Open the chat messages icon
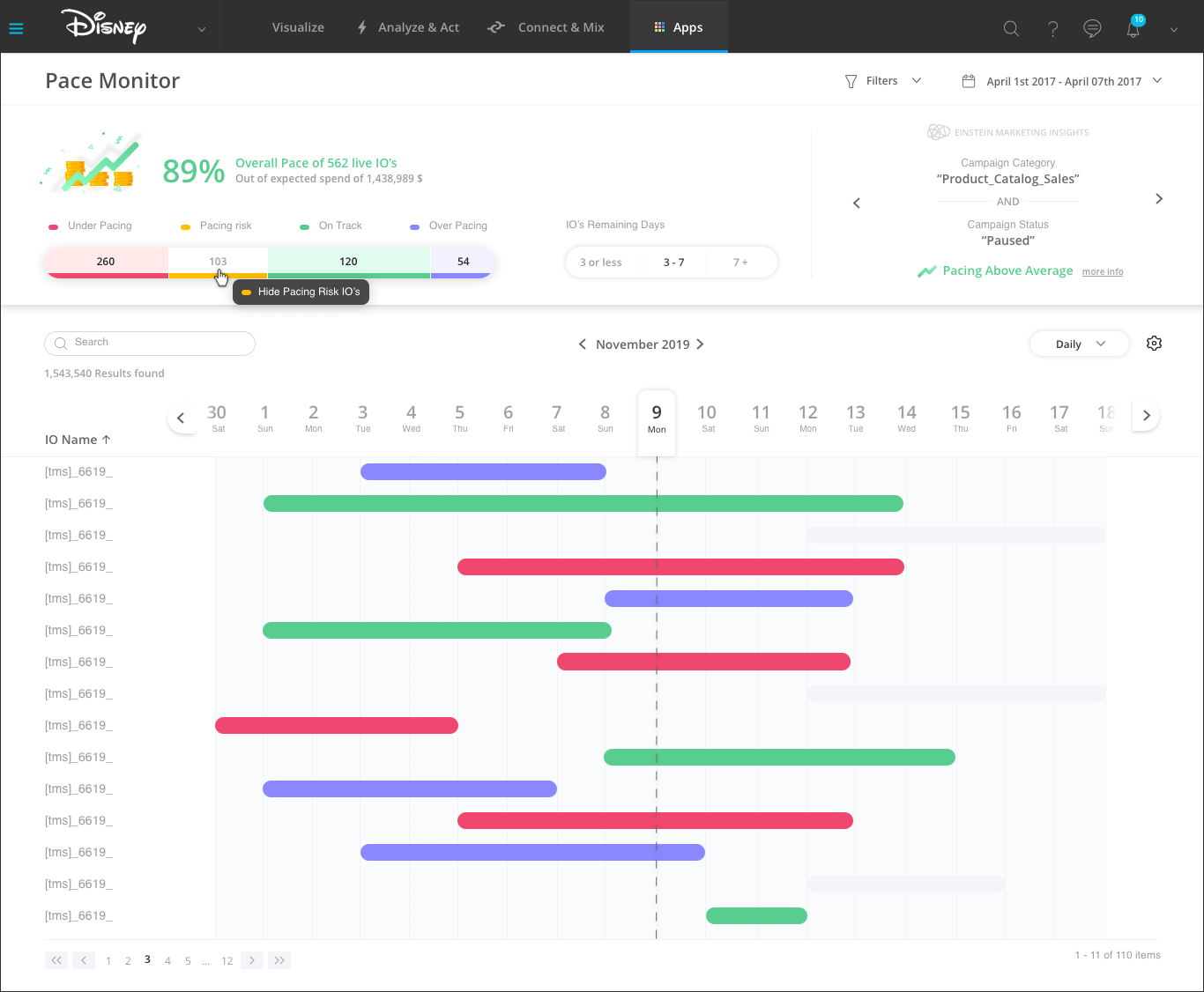This screenshot has height=992, width=1204. 1092,28
